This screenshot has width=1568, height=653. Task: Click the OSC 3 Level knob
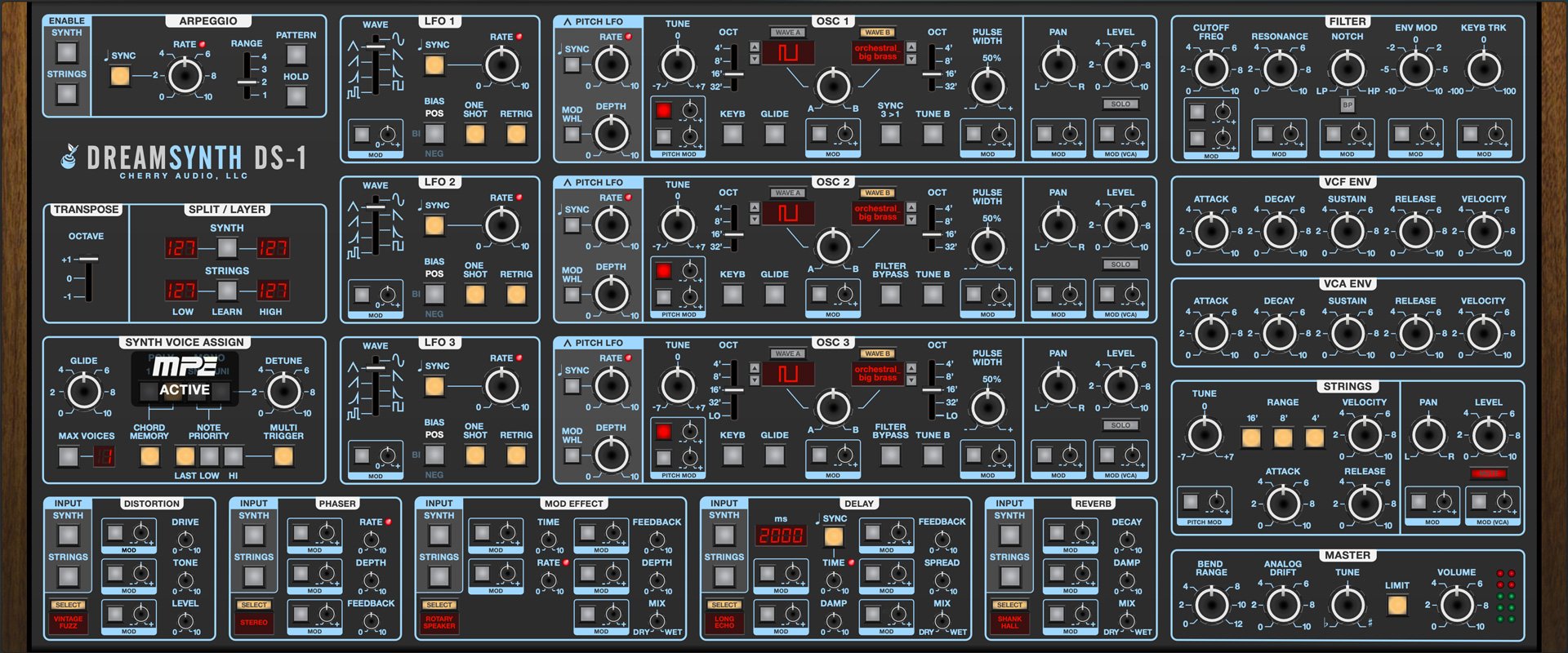click(x=1120, y=385)
